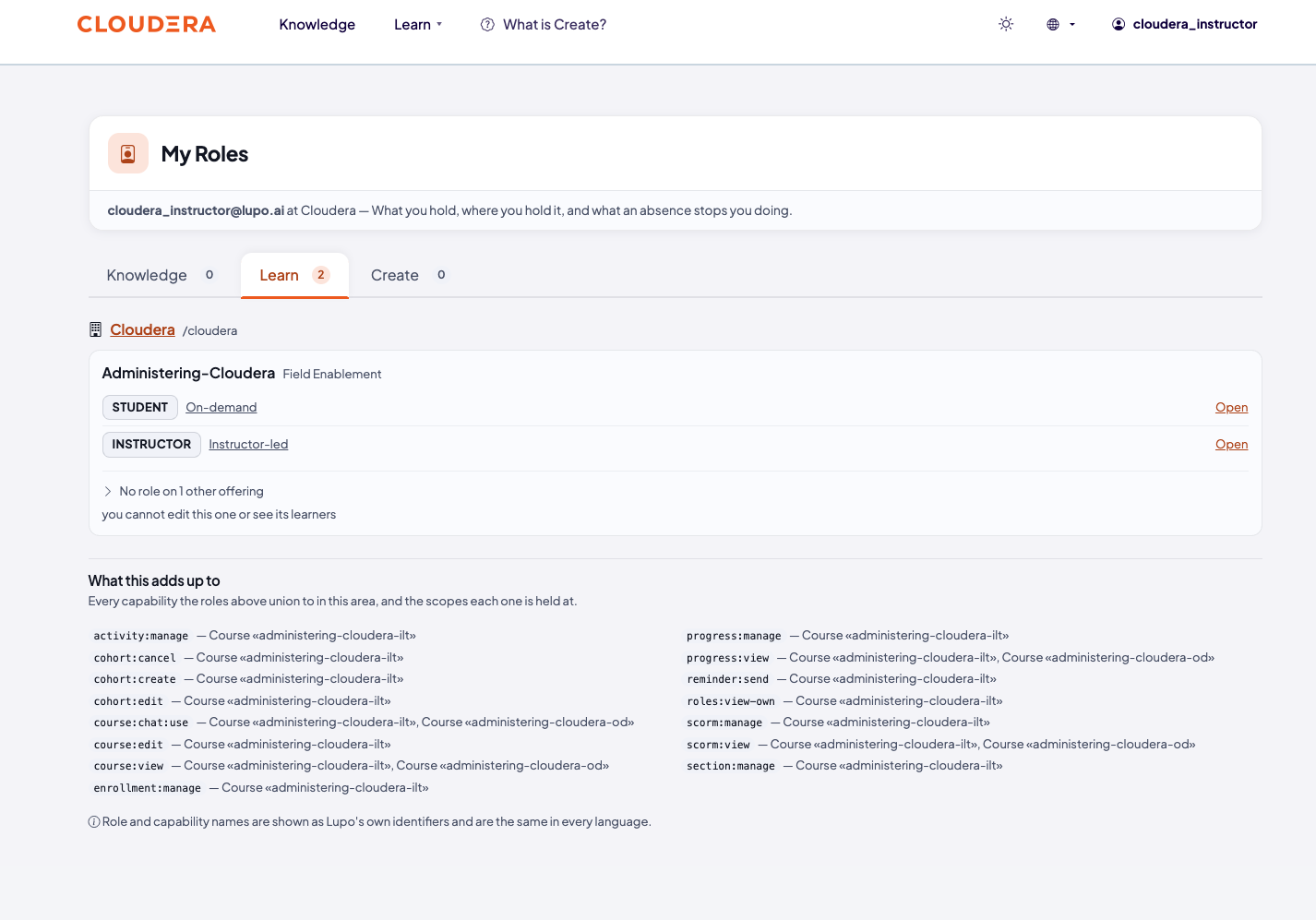Click the reminder:send capability

(x=728, y=679)
